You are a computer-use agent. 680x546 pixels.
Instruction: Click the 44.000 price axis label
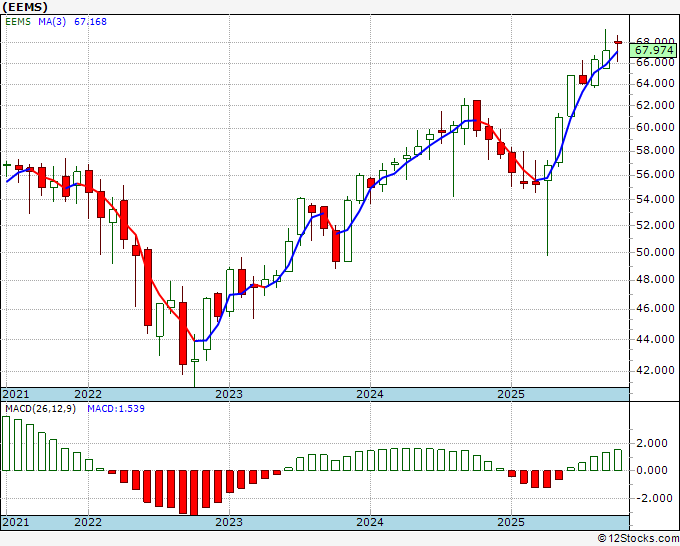[655, 339]
